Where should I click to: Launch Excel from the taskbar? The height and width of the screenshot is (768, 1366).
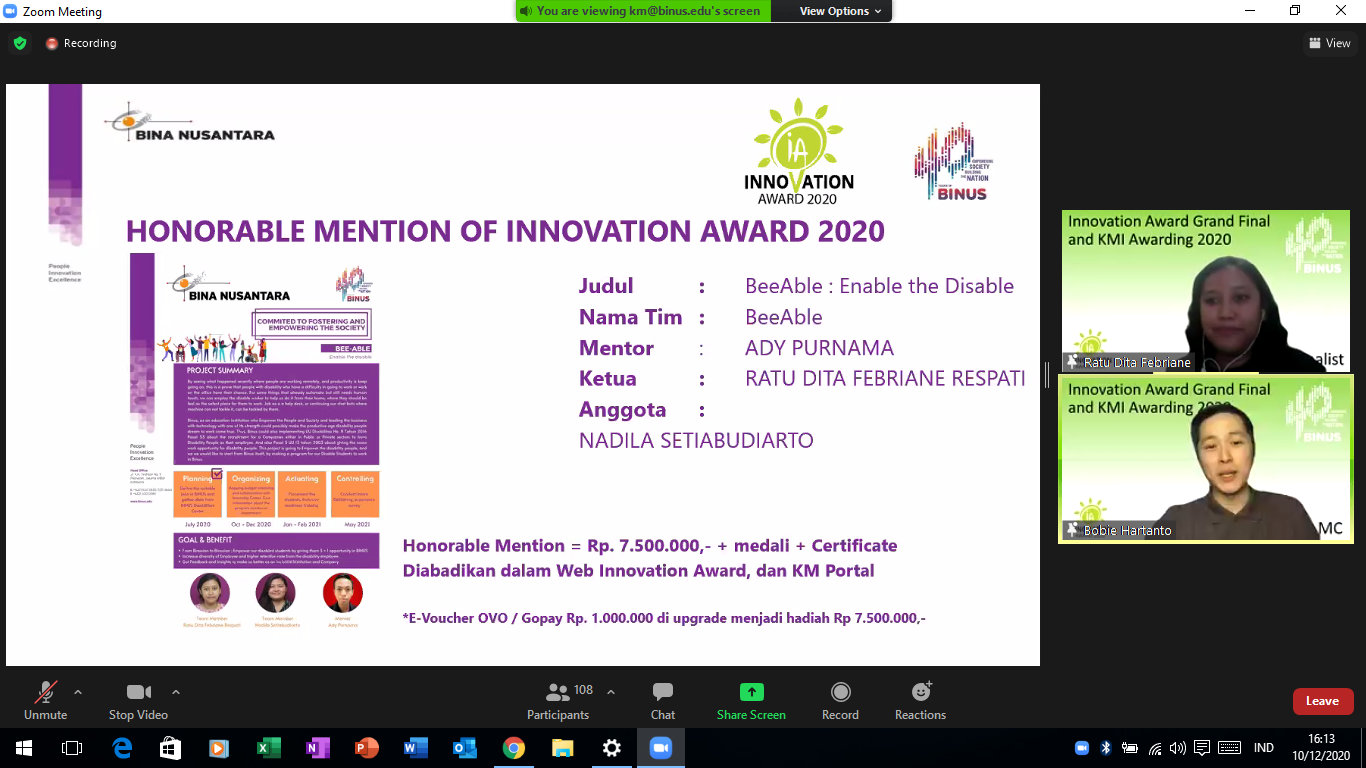coord(269,748)
